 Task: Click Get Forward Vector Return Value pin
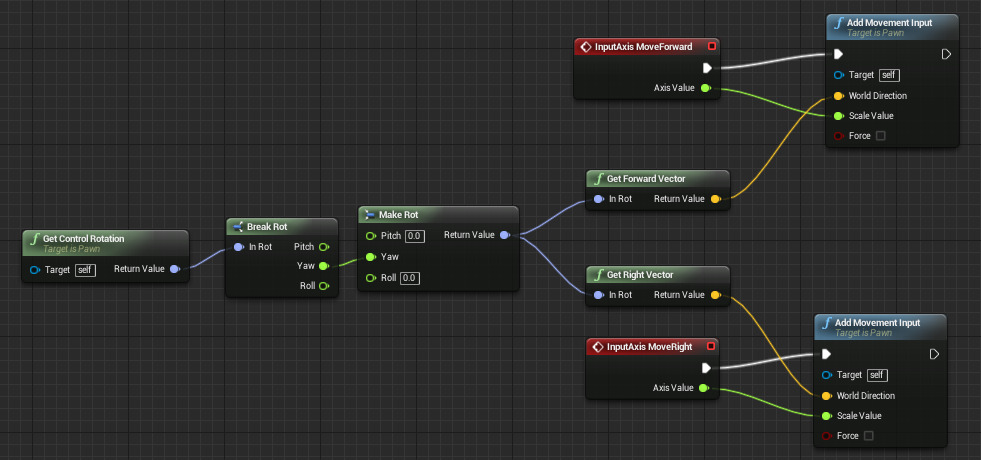pyautogui.click(x=715, y=199)
